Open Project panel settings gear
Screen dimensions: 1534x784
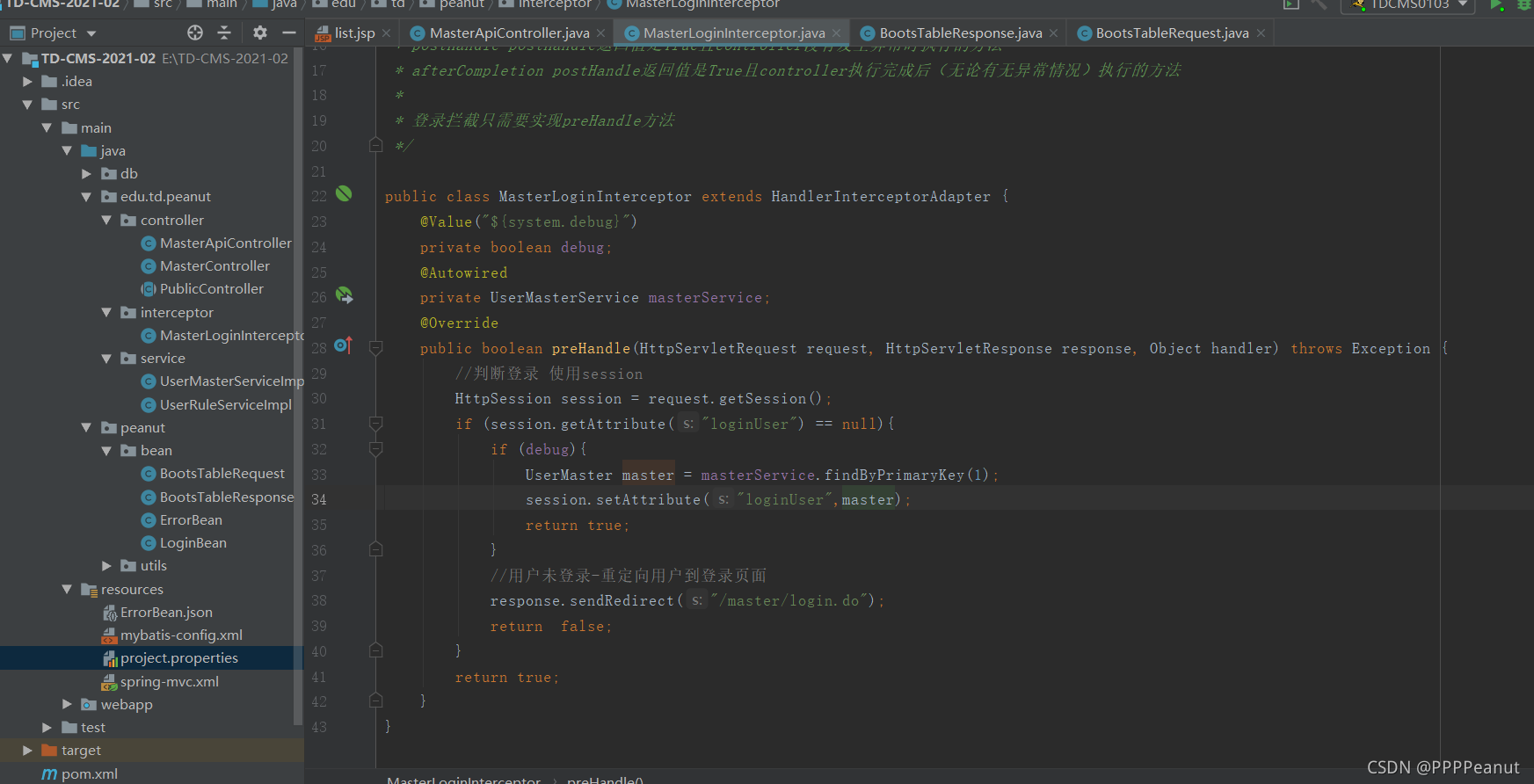[x=259, y=33]
